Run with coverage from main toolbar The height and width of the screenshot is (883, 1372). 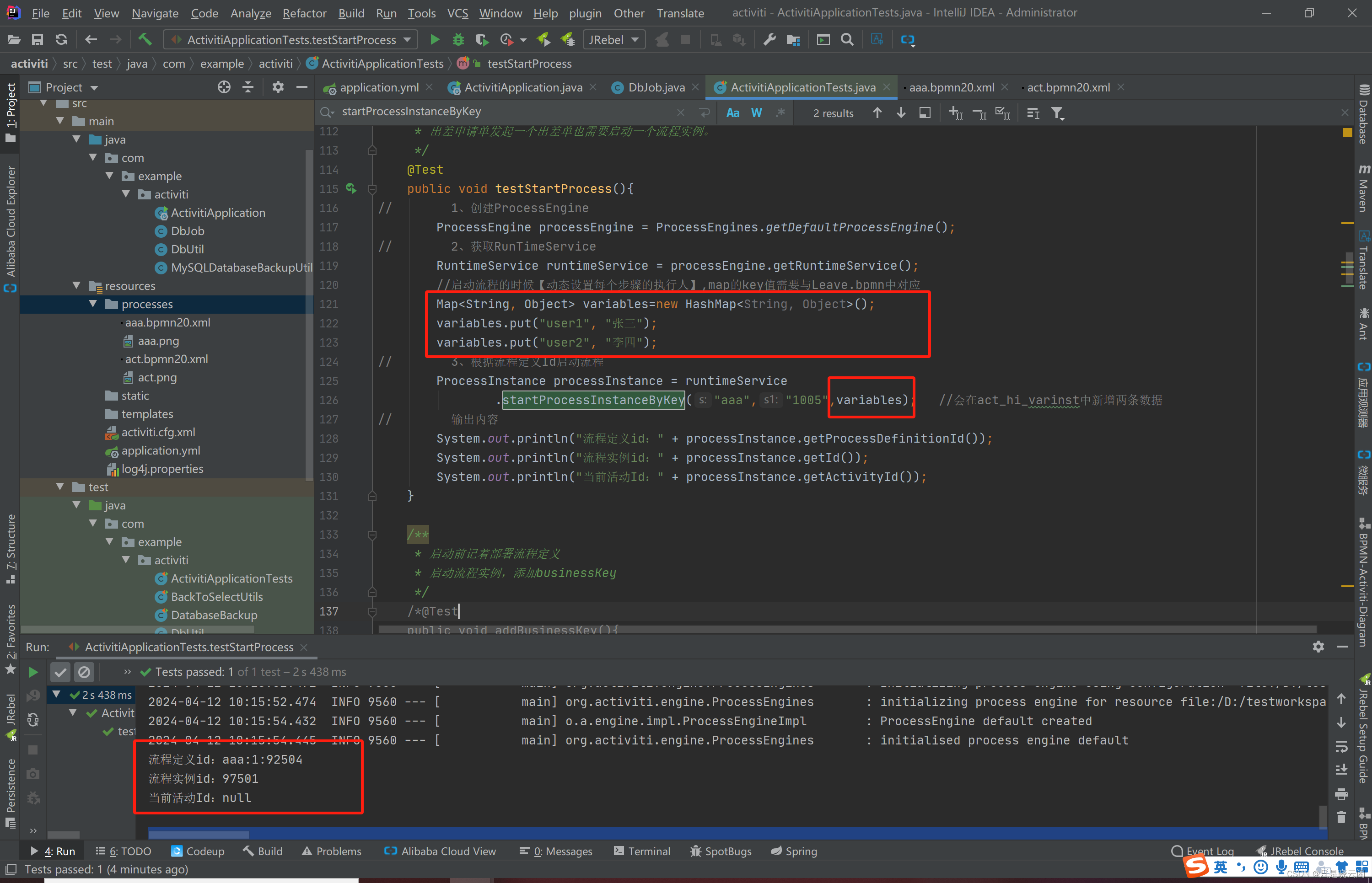point(482,40)
